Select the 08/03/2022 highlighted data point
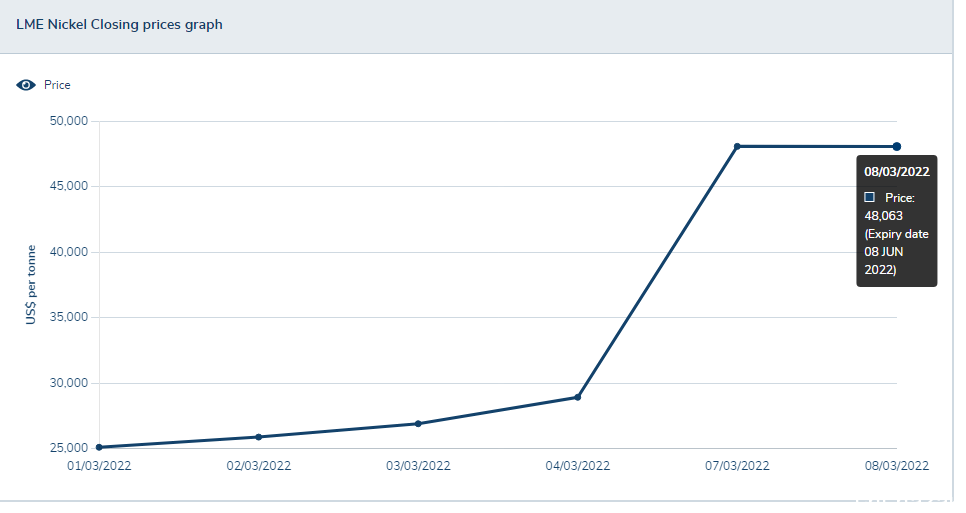Screen dimensions: 966x513 (897, 147)
